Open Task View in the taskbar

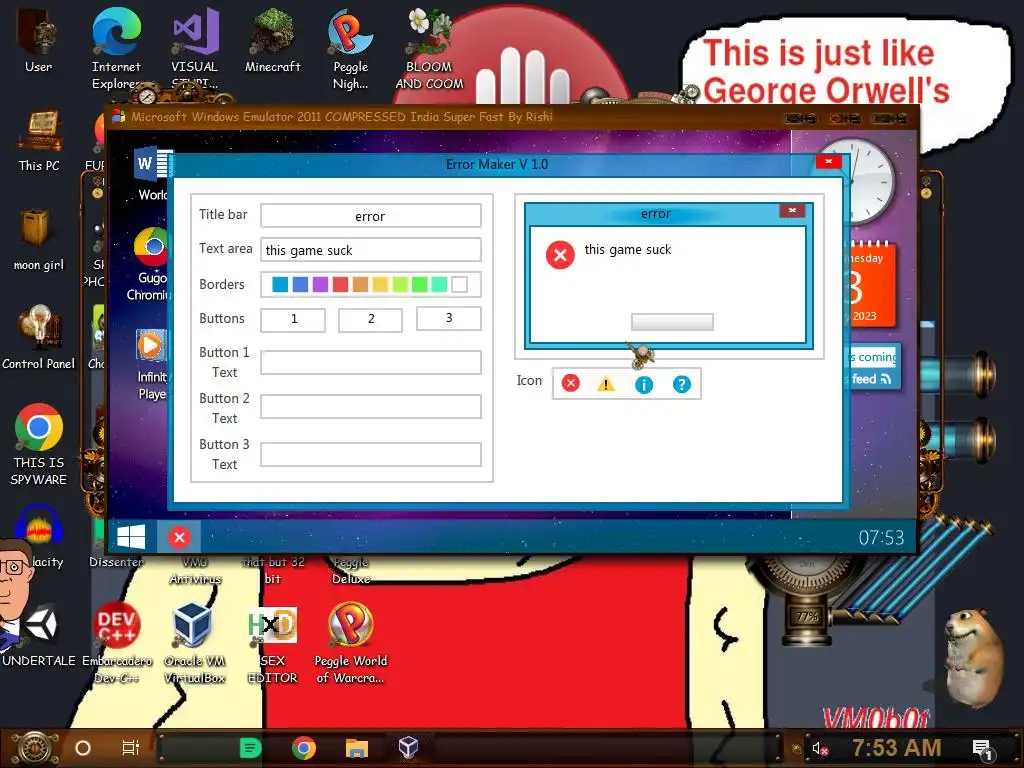131,748
